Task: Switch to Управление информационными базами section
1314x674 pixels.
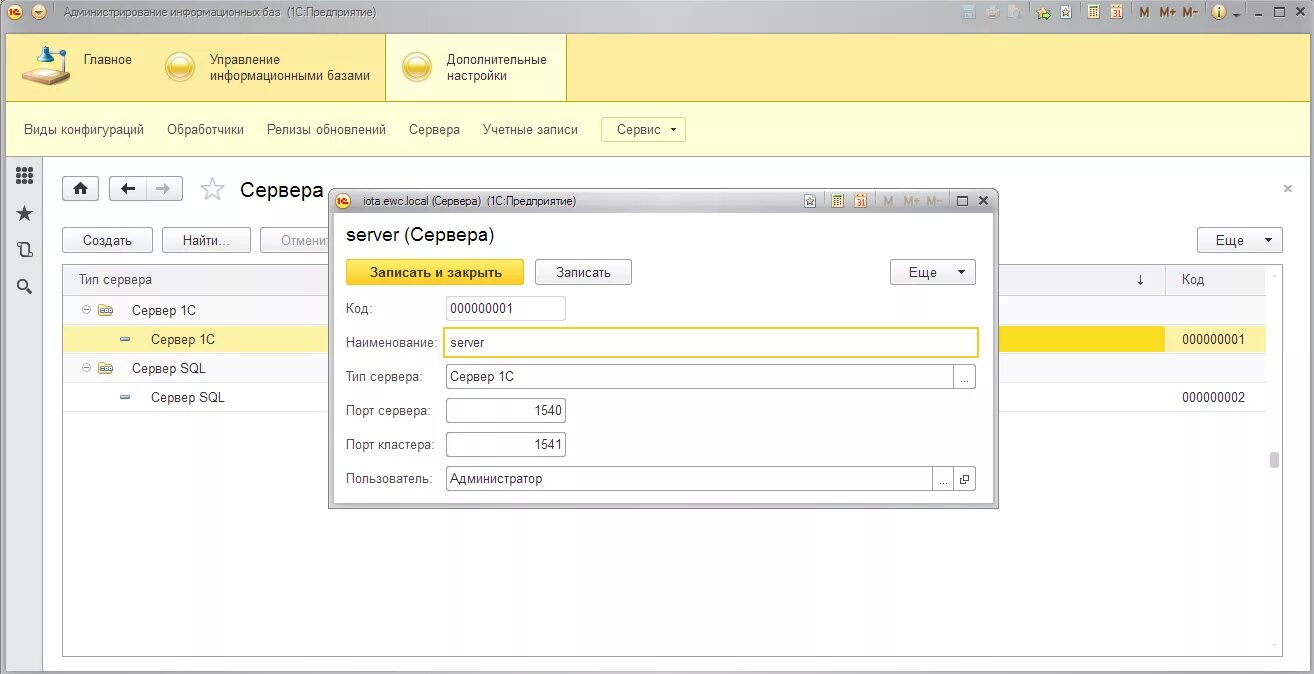Action: tap(267, 68)
